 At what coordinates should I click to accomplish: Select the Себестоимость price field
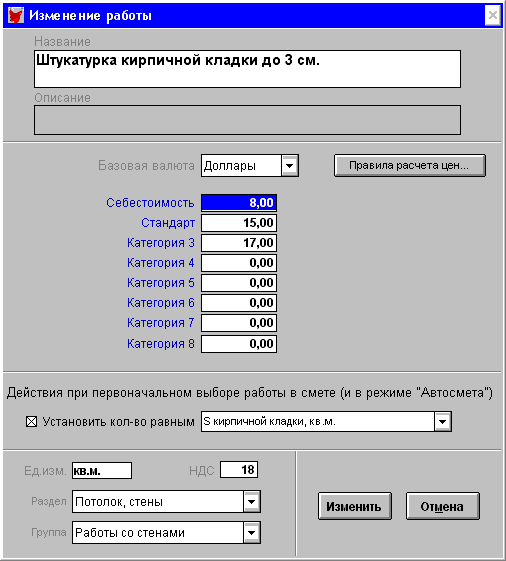point(239,203)
